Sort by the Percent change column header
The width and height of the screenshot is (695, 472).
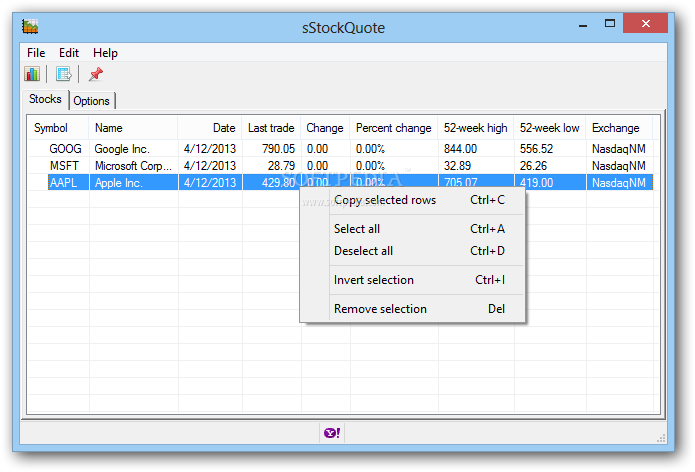tap(394, 128)
